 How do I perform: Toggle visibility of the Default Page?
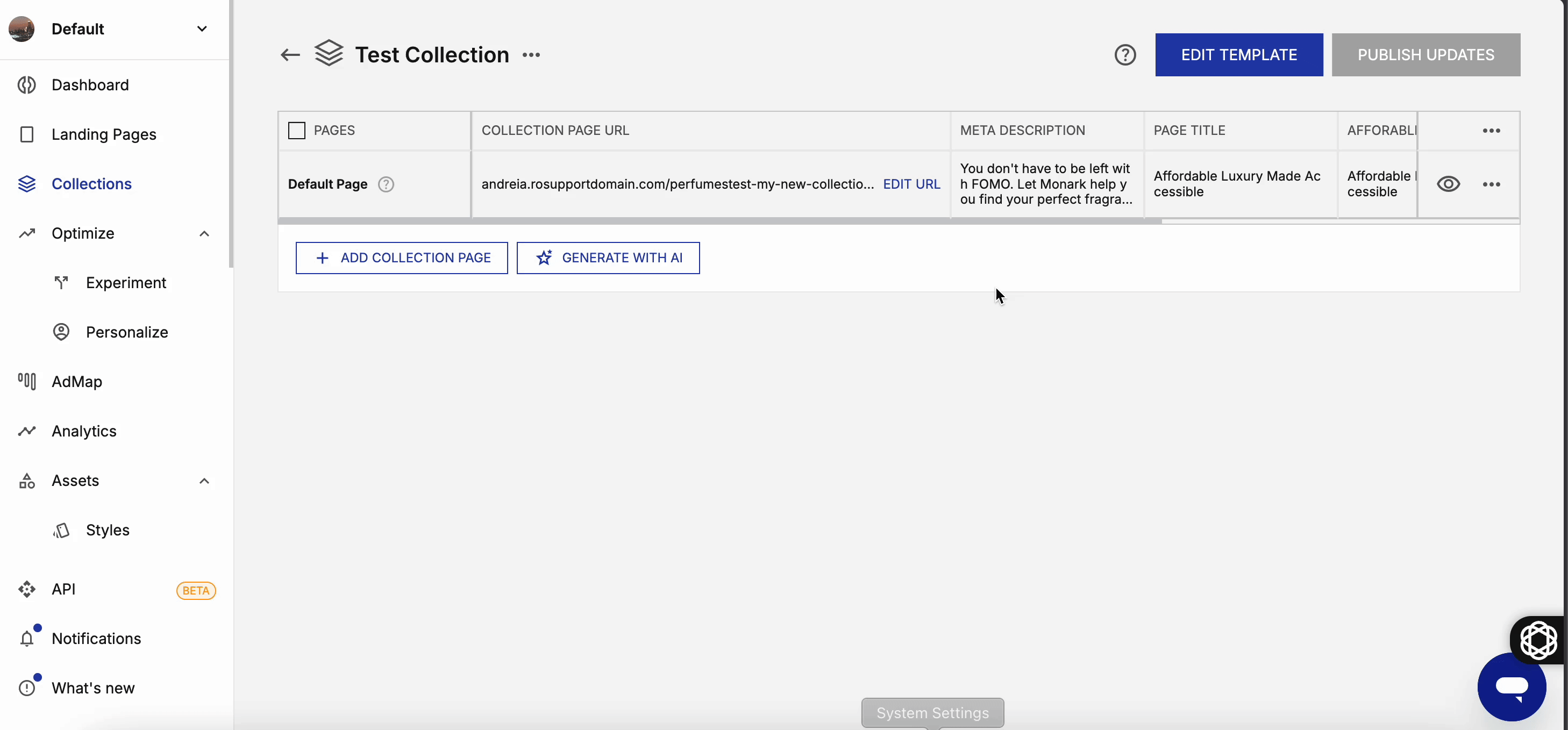tap(1448, 184)
